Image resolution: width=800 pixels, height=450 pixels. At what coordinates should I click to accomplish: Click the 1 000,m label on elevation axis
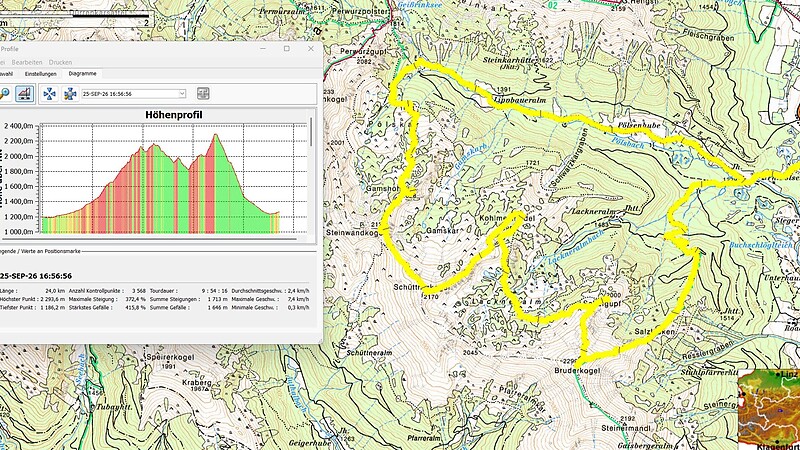click(x=17, y=232)
